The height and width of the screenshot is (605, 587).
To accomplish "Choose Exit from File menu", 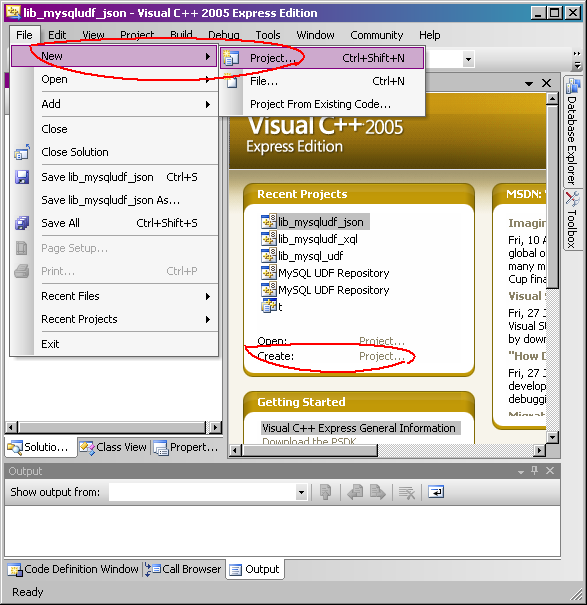I will [115, 344].
